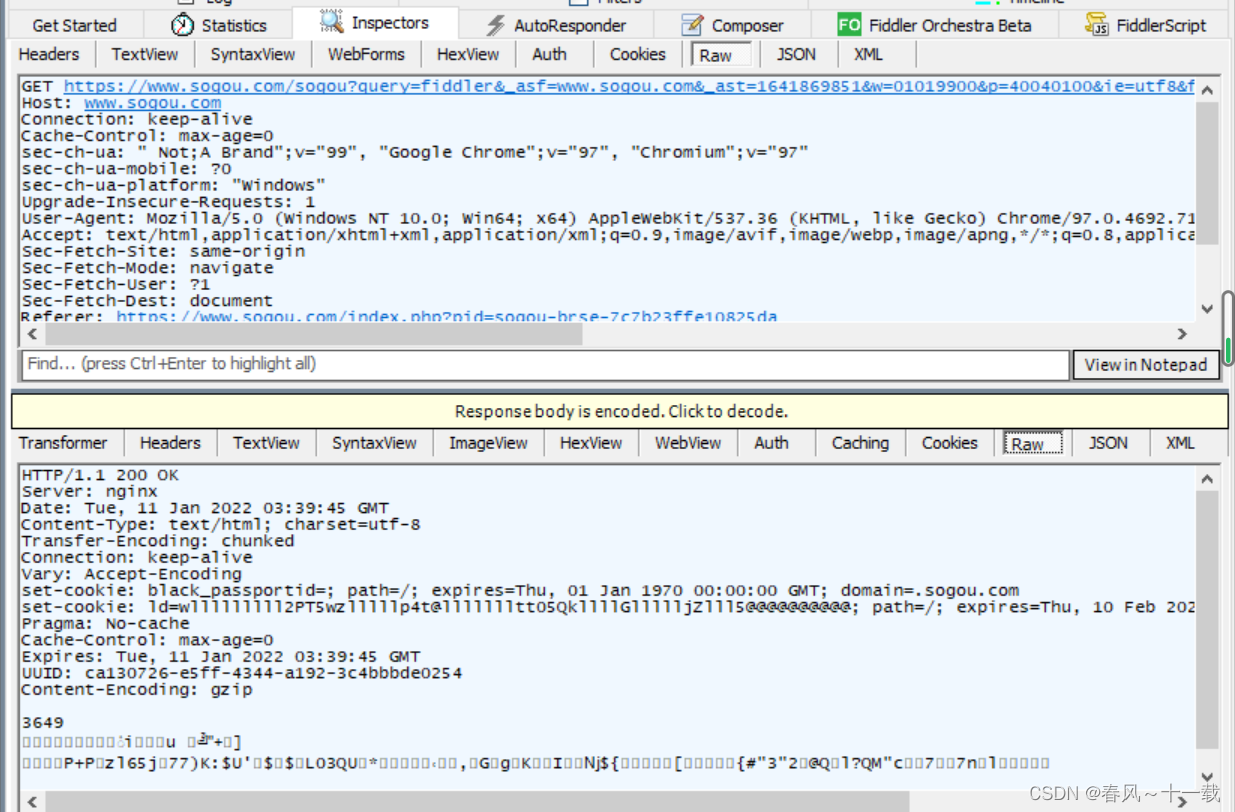This screenshot has width=1235, height=812.
Task: Select the response Auth tab
Action: click(x=771, y=443)
